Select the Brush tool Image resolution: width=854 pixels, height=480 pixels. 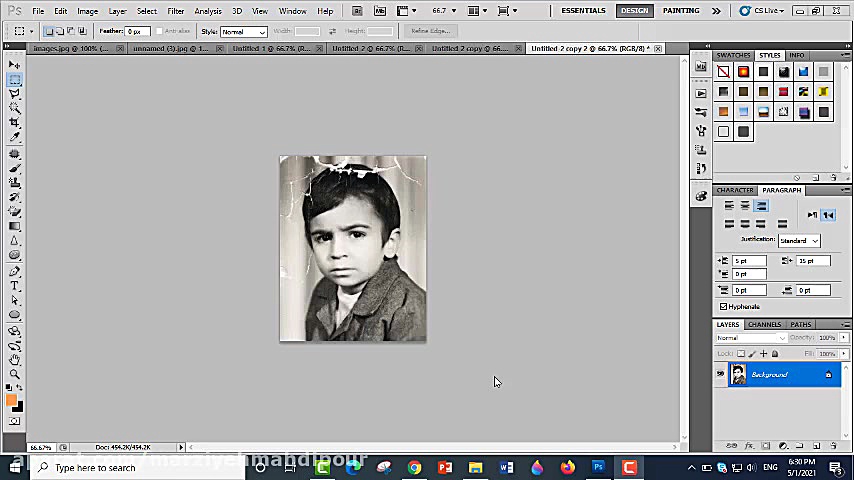click(15, 168)
